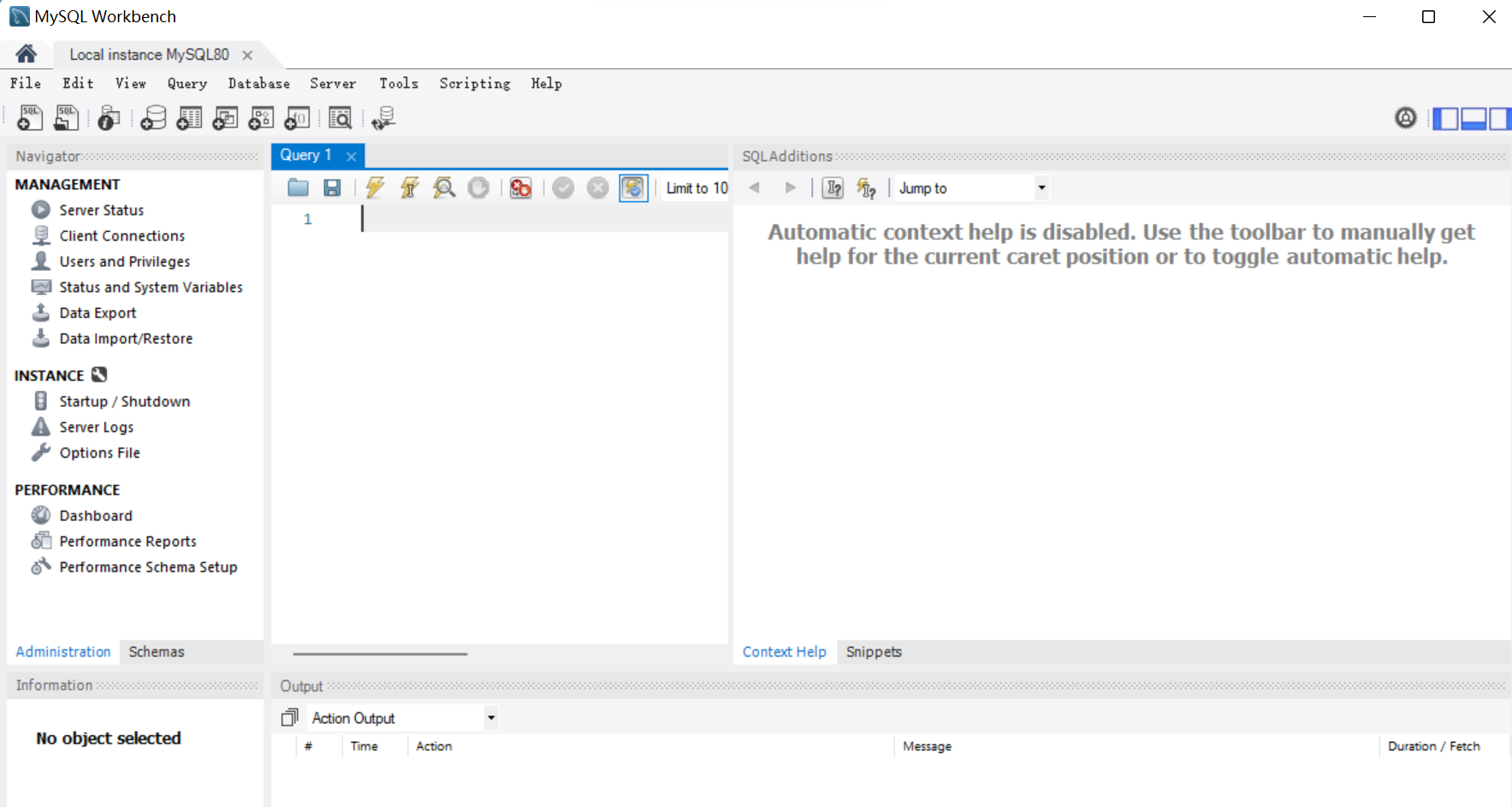Close the Query 1 tab
This screenshot has height=807, width=1512.
tap(351, 156)
